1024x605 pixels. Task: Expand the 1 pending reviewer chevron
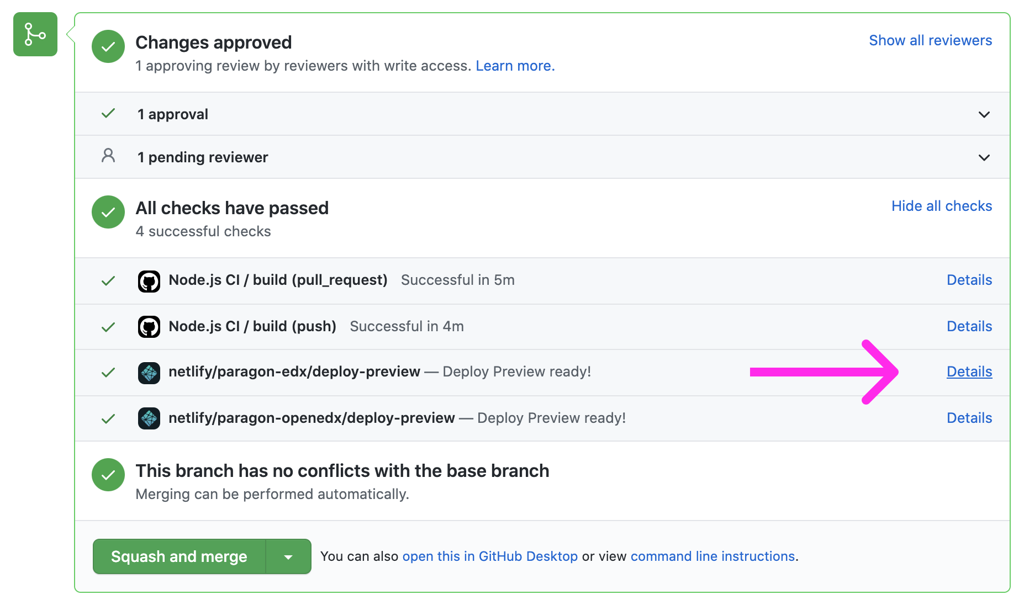[x=984, y=157]
